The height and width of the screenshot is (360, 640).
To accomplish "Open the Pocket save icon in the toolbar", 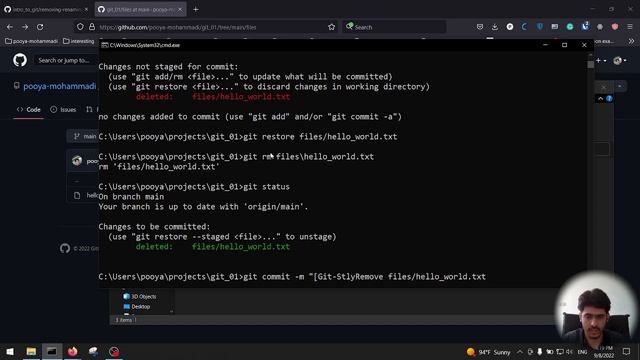I will [480, 27].
